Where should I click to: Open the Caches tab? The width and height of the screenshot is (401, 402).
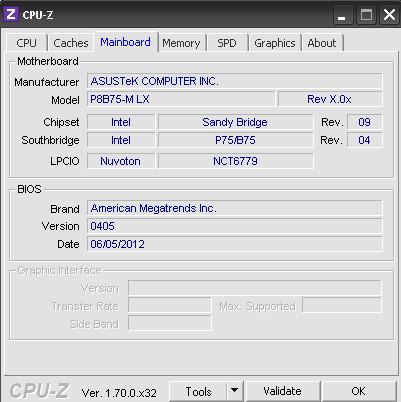[x=71, y=43]
